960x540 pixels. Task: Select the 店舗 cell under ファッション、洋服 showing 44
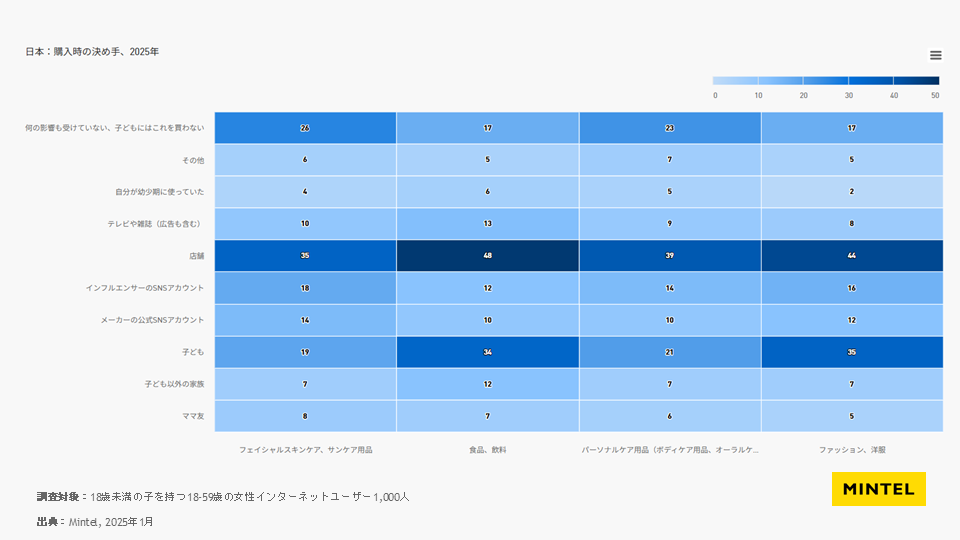pos(852,256)
